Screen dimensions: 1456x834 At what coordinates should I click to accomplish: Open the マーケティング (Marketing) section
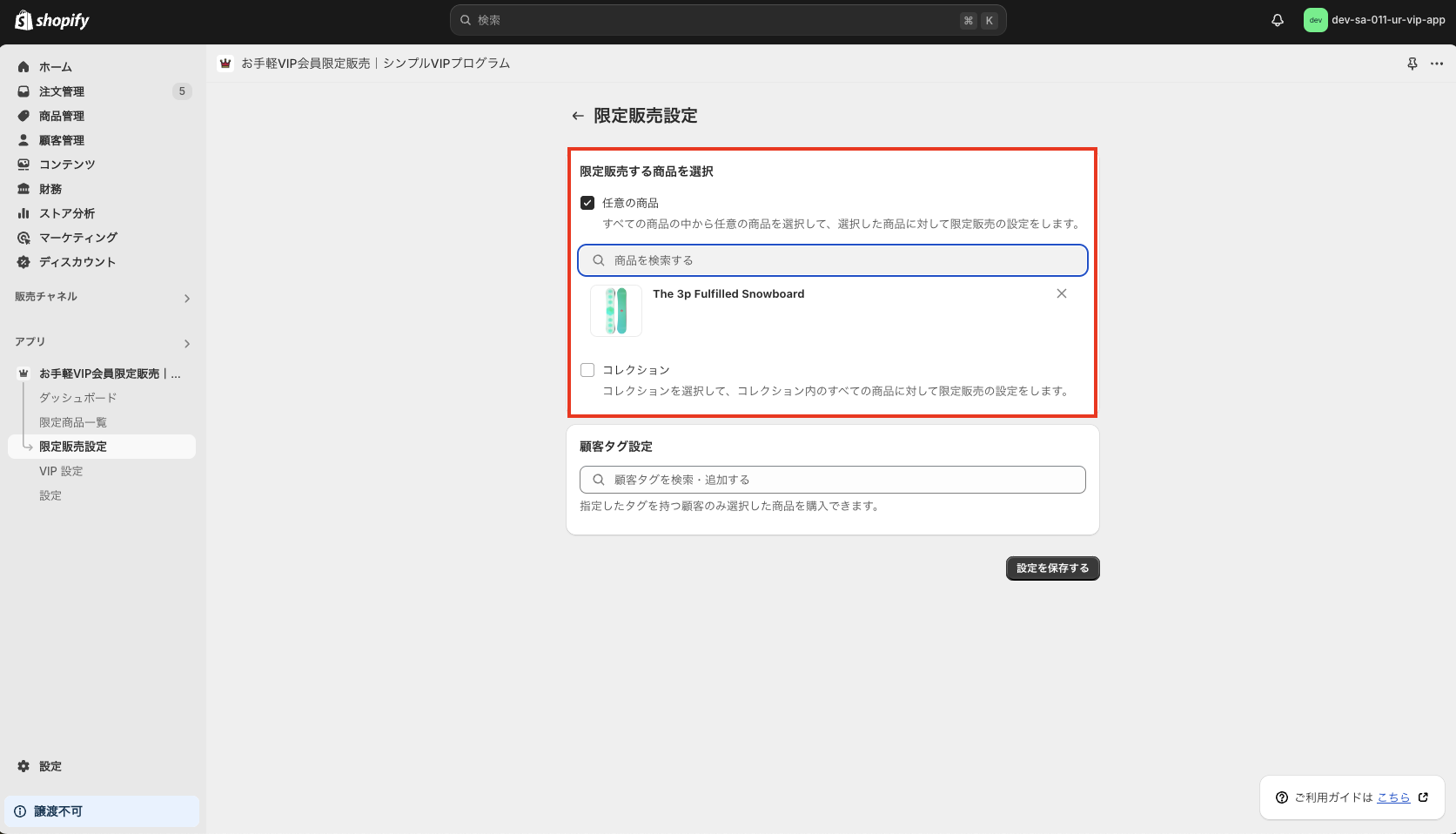(x=77, y=237)
